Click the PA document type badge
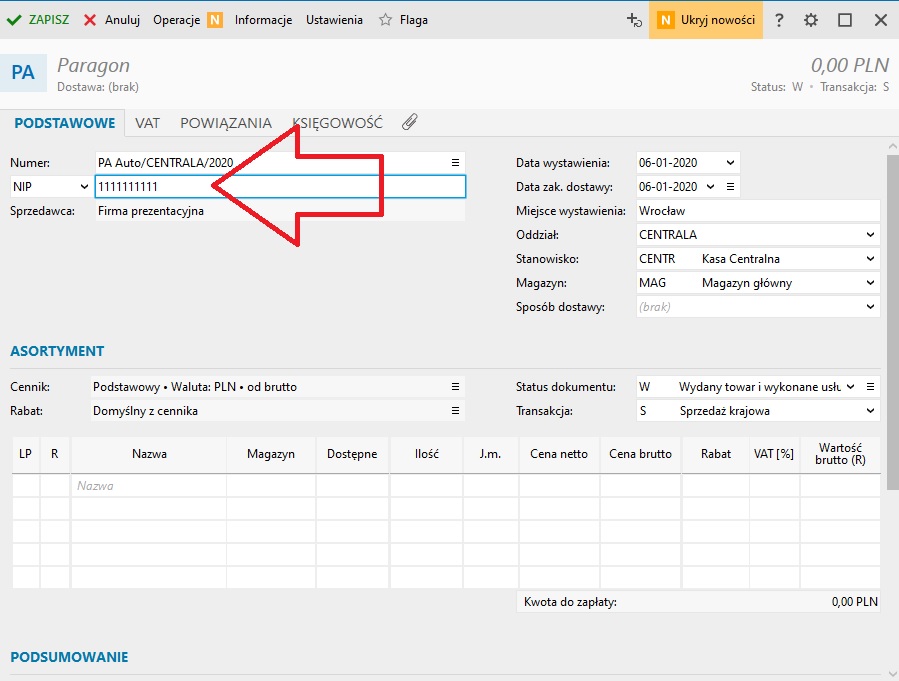This screenshot has height=681, width=899. tap(23, 73)
